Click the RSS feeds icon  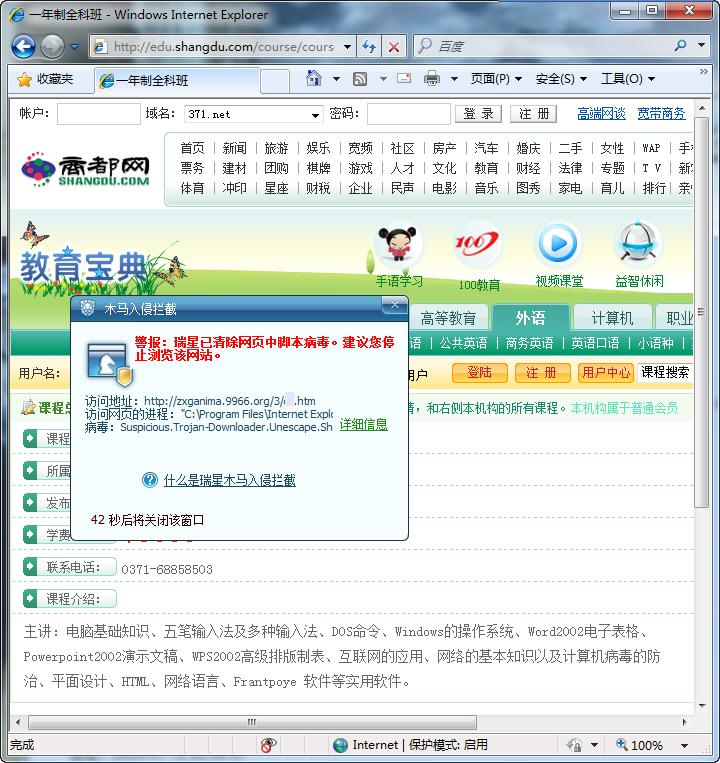coord(360,79)
